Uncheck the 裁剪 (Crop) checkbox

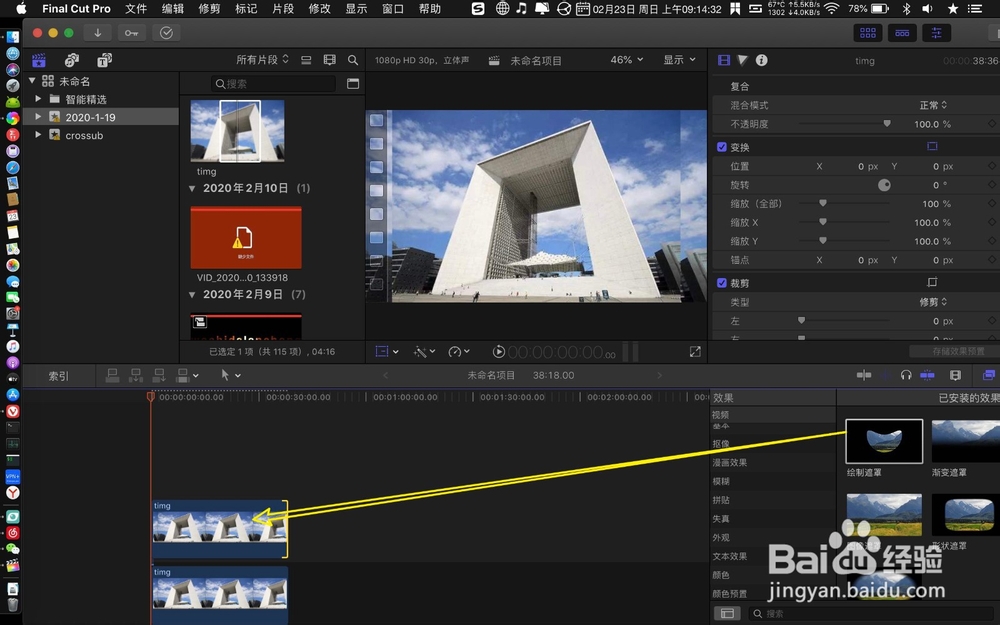722,282
